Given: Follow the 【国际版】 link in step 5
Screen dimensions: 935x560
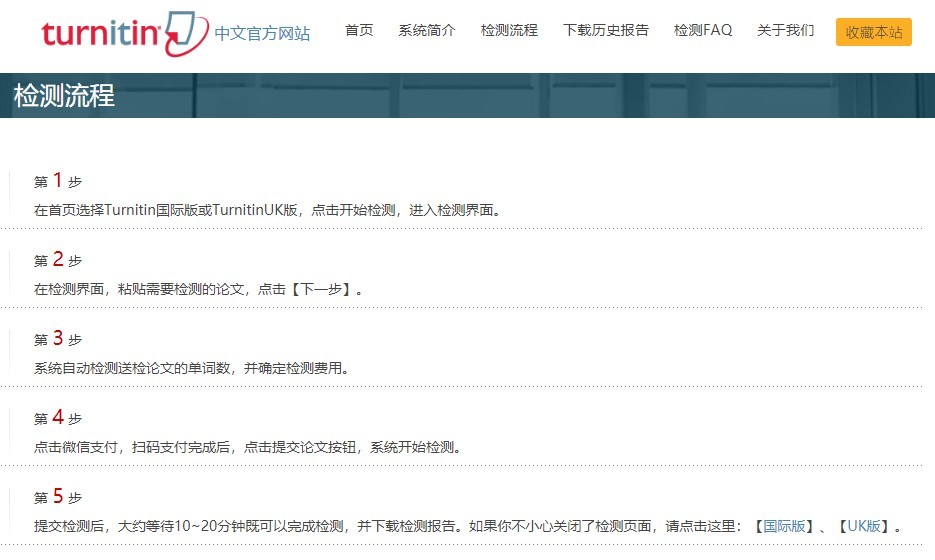Looking at the screenshot, I should [784, 526].
